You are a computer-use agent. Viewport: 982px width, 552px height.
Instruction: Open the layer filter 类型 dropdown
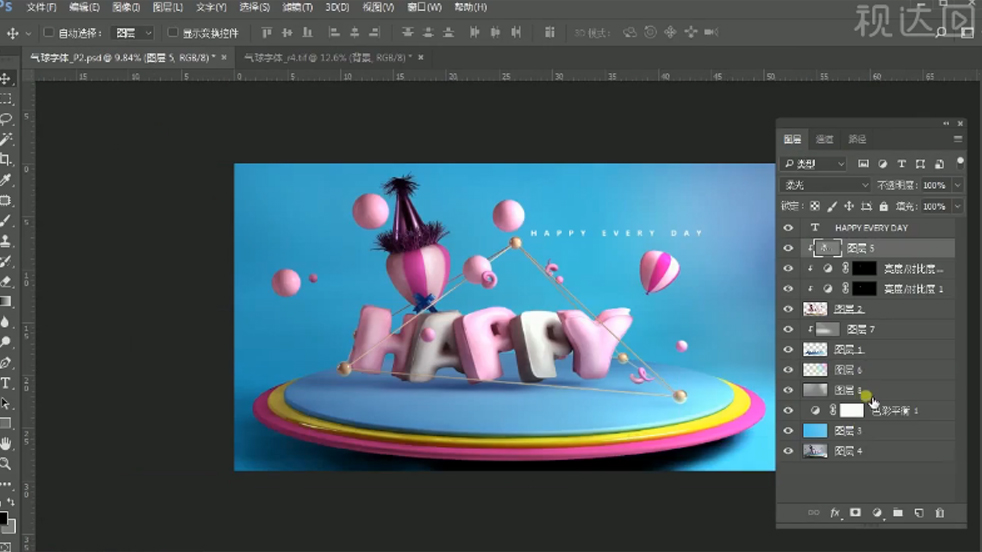pos(814,164)
